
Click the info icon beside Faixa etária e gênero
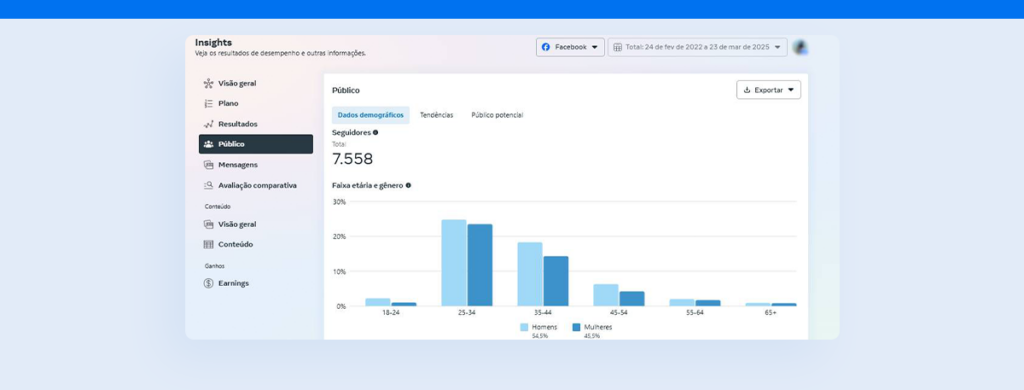408,186
